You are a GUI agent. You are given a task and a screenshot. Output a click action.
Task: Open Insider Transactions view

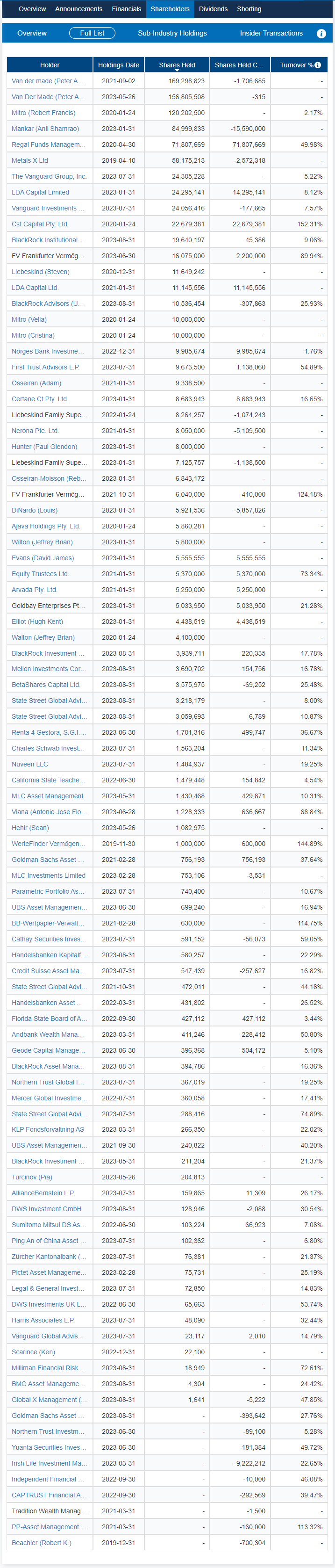271,34
